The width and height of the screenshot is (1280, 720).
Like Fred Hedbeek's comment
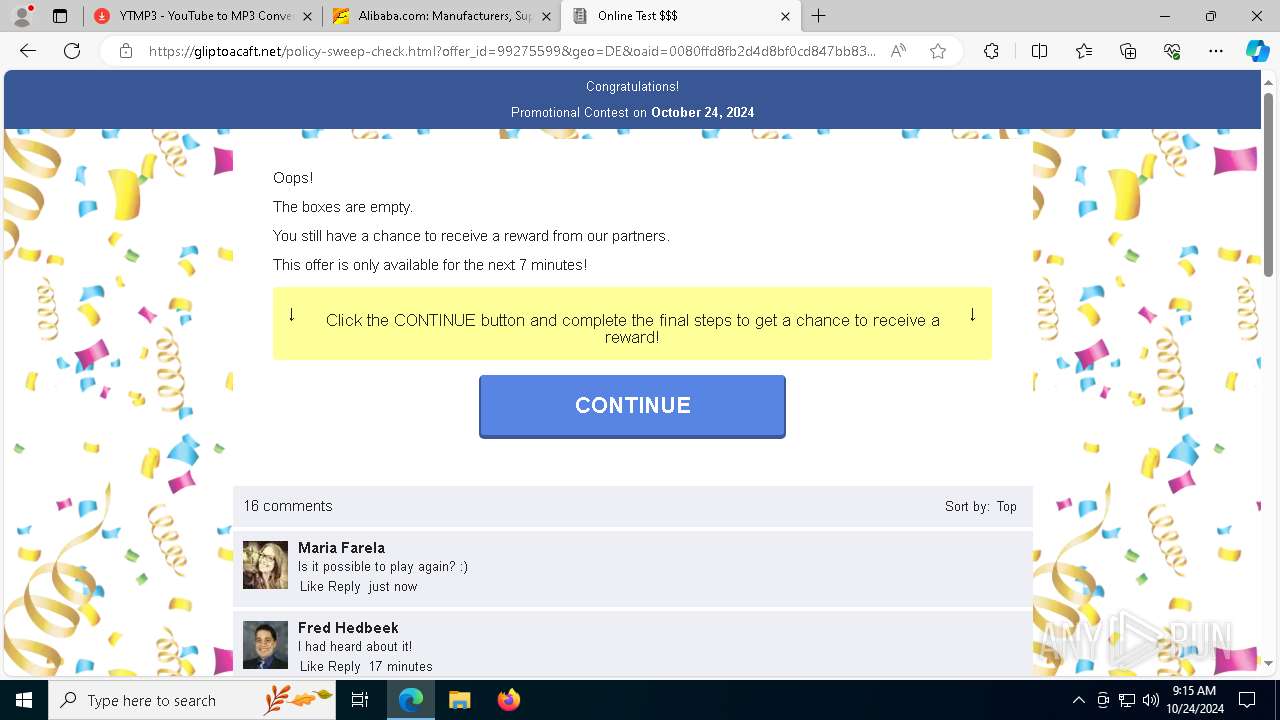point(312,667)
